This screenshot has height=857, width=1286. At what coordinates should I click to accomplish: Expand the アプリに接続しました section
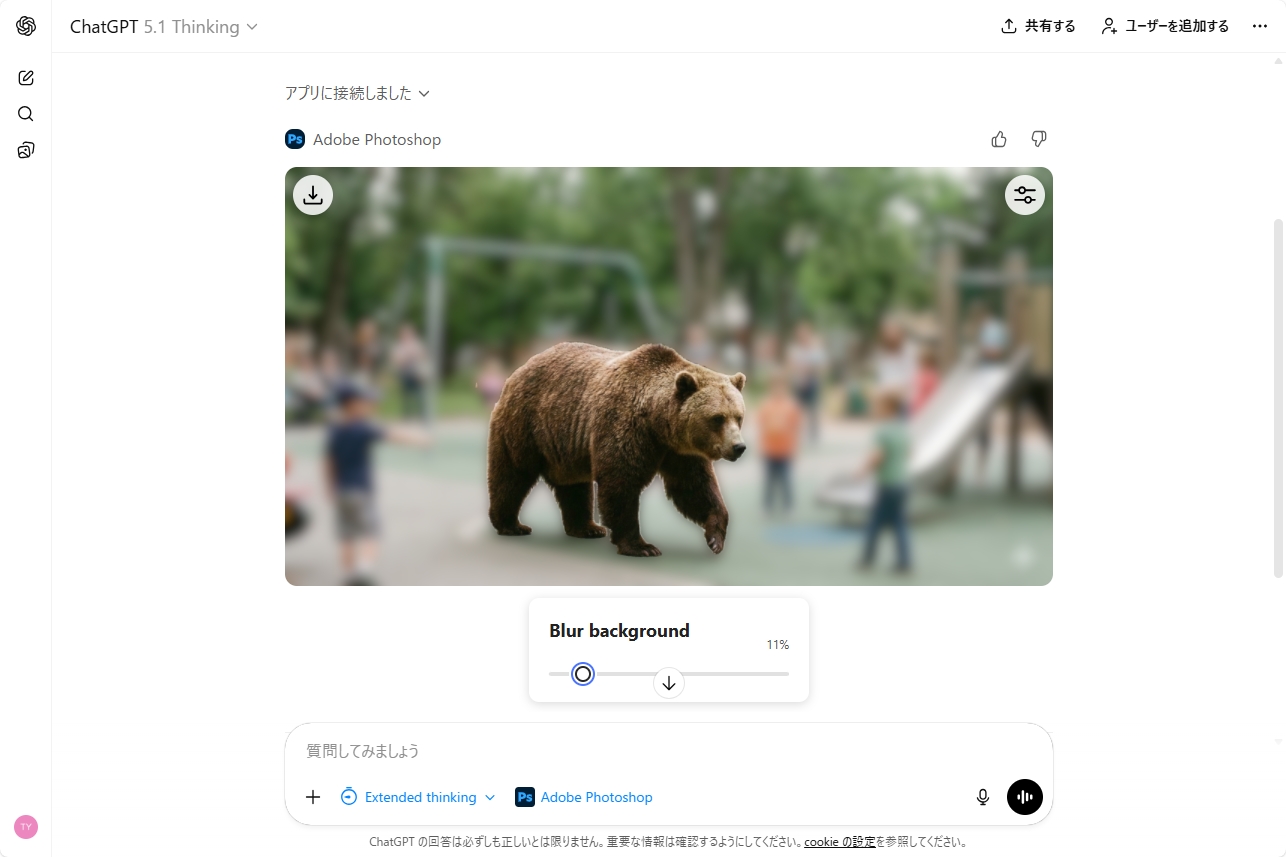357,93
